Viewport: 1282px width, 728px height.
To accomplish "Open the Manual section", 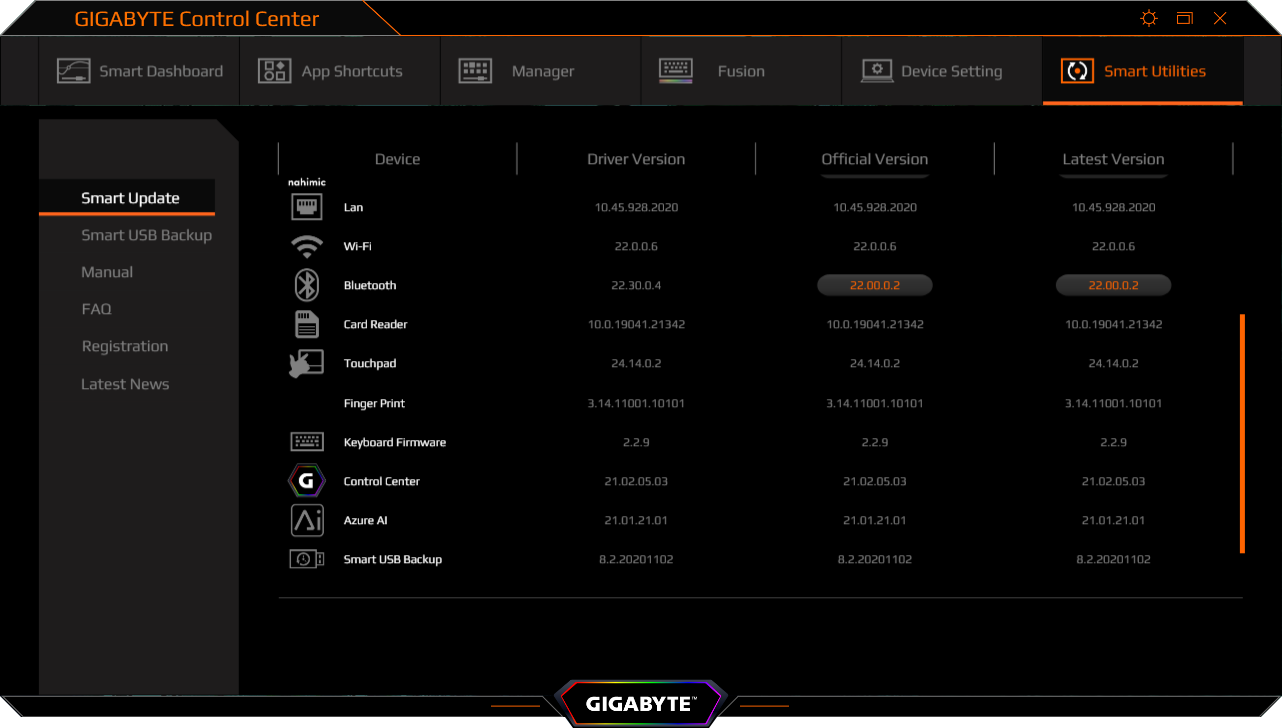I will point(107,272).
